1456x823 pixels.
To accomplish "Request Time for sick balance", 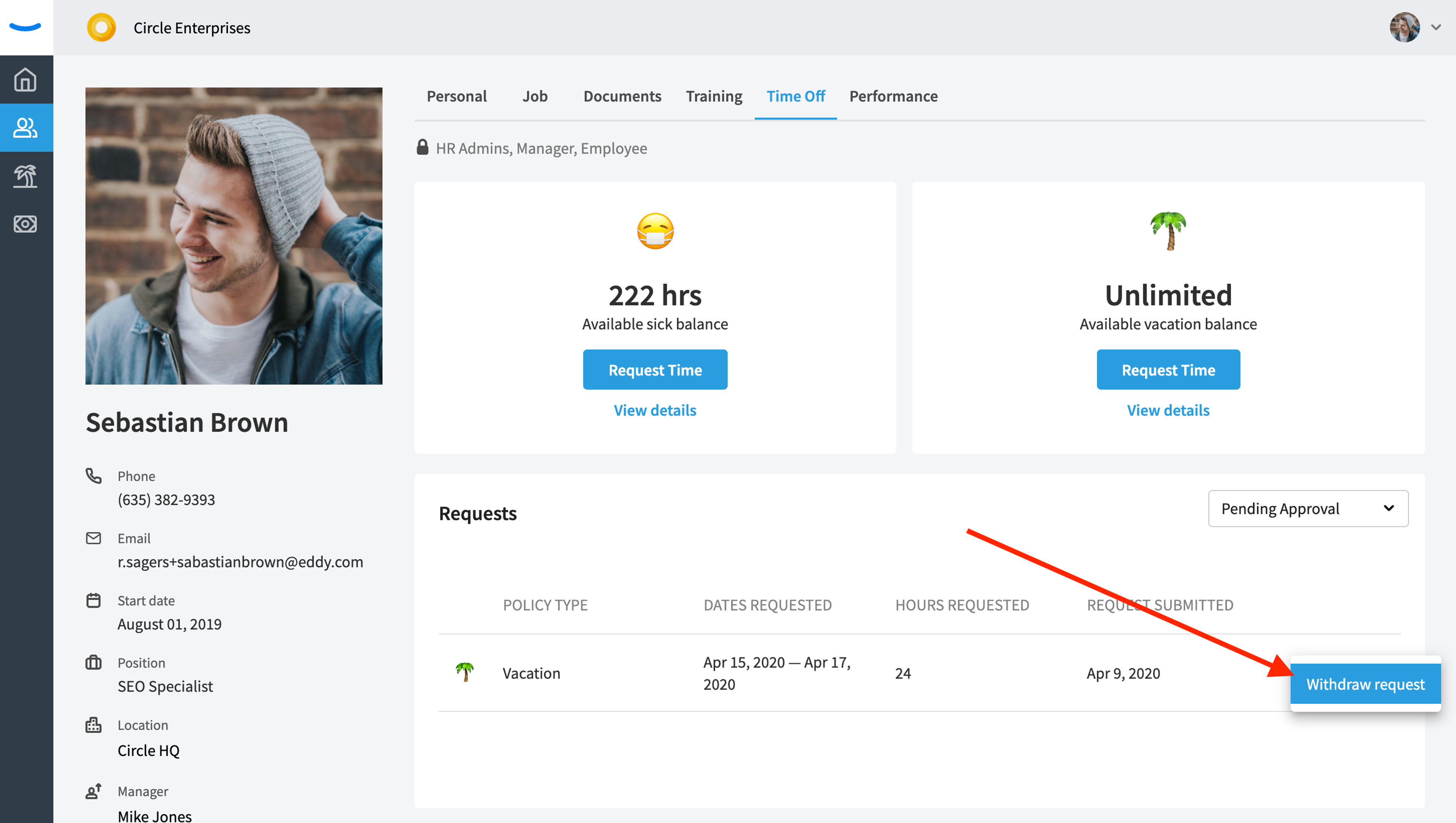I will (x=655, y=370).
